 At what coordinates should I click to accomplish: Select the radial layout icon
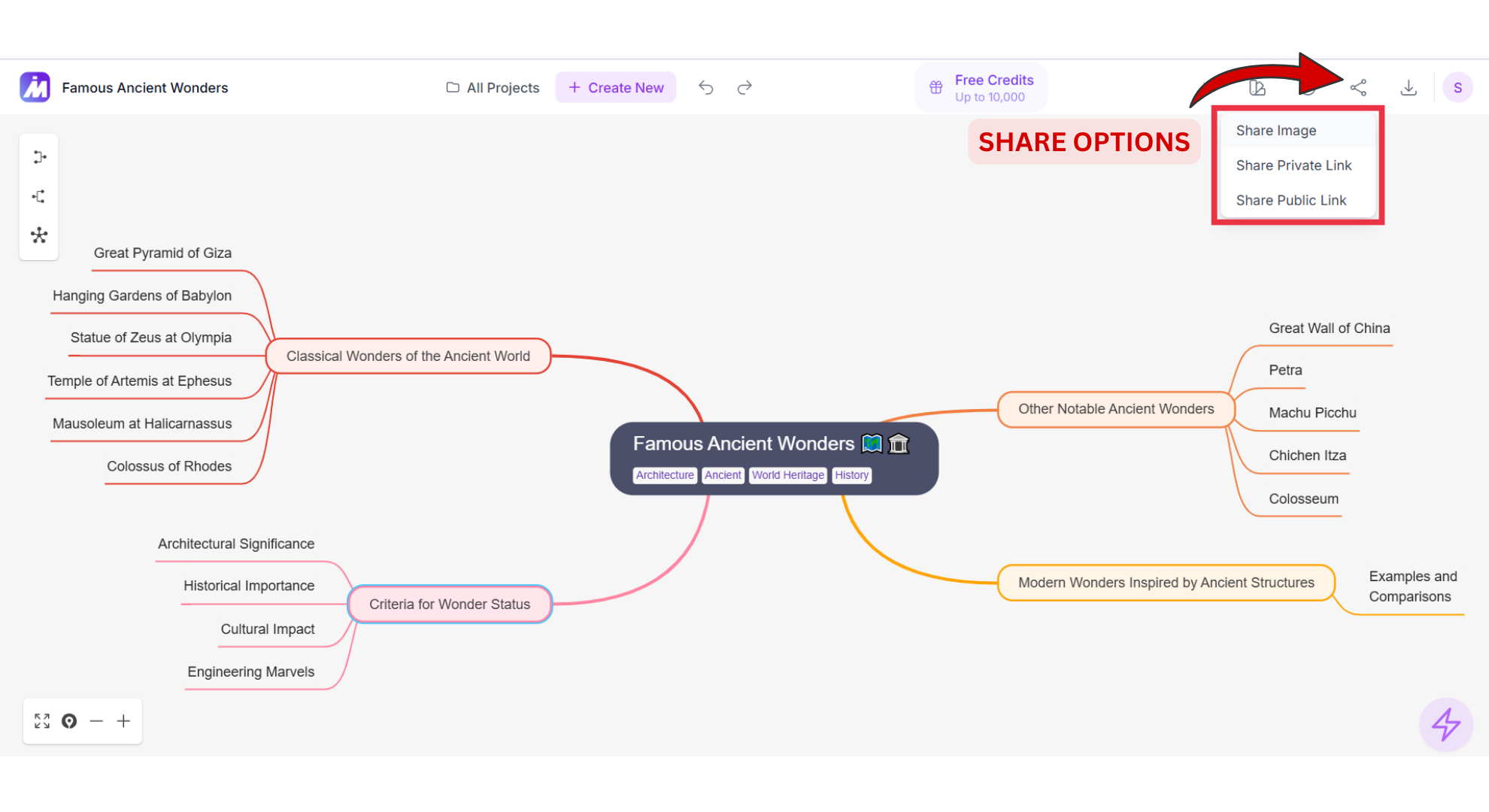coord(39,235)
